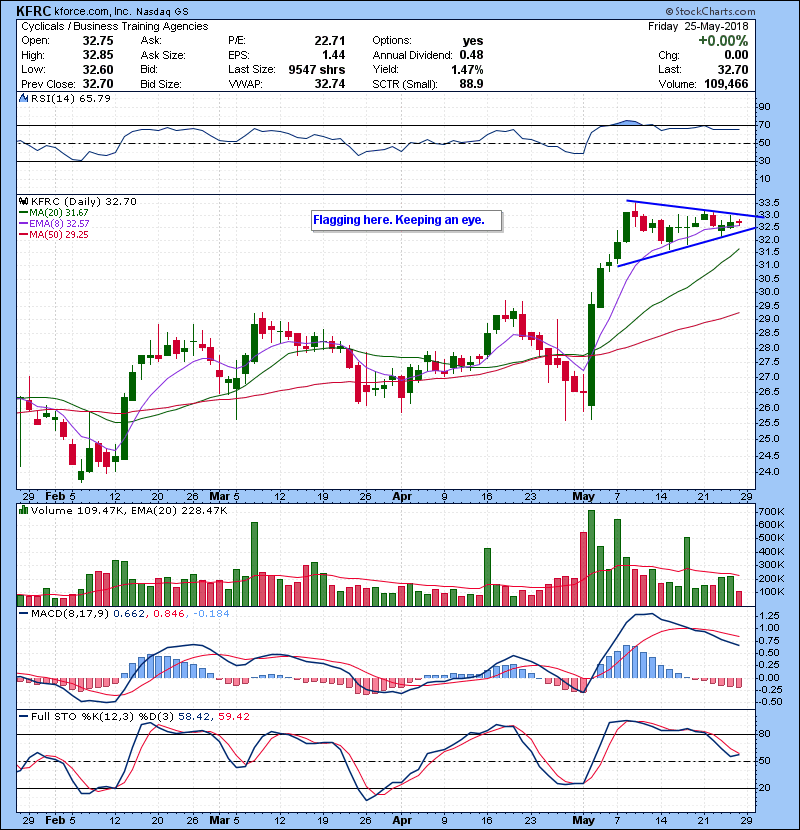800x830 pixels.
Task: Click the MACD histogram value -0.184
Action: (211, 614)
